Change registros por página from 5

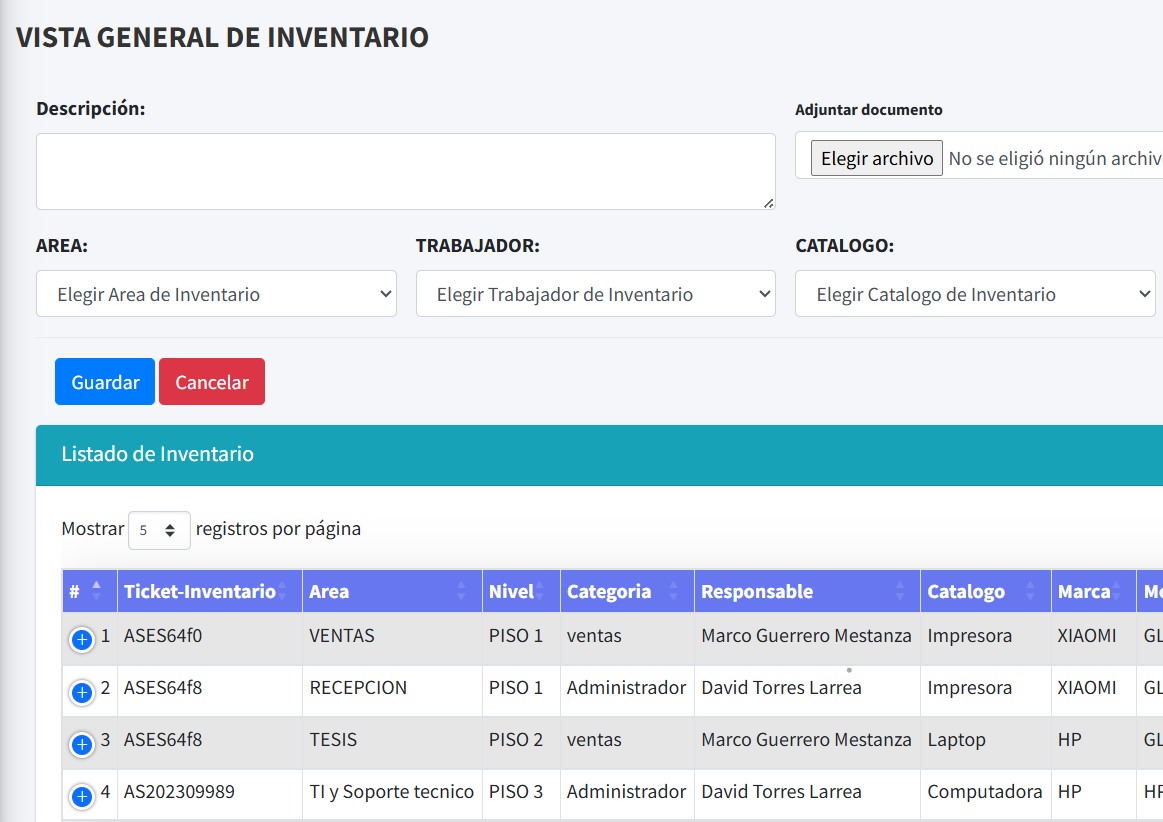[158, 529]
